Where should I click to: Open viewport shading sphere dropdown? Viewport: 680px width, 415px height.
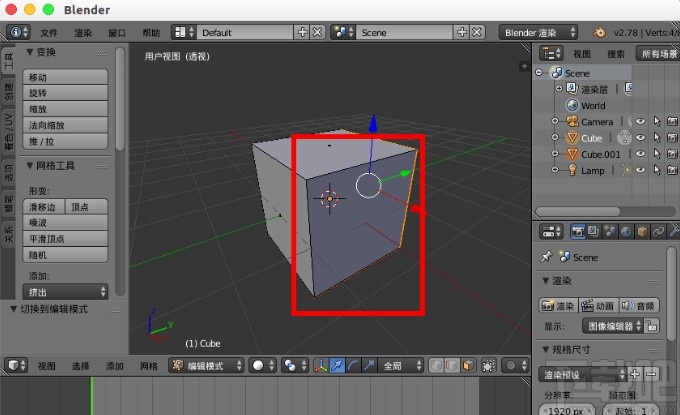(x=263, y=366)
